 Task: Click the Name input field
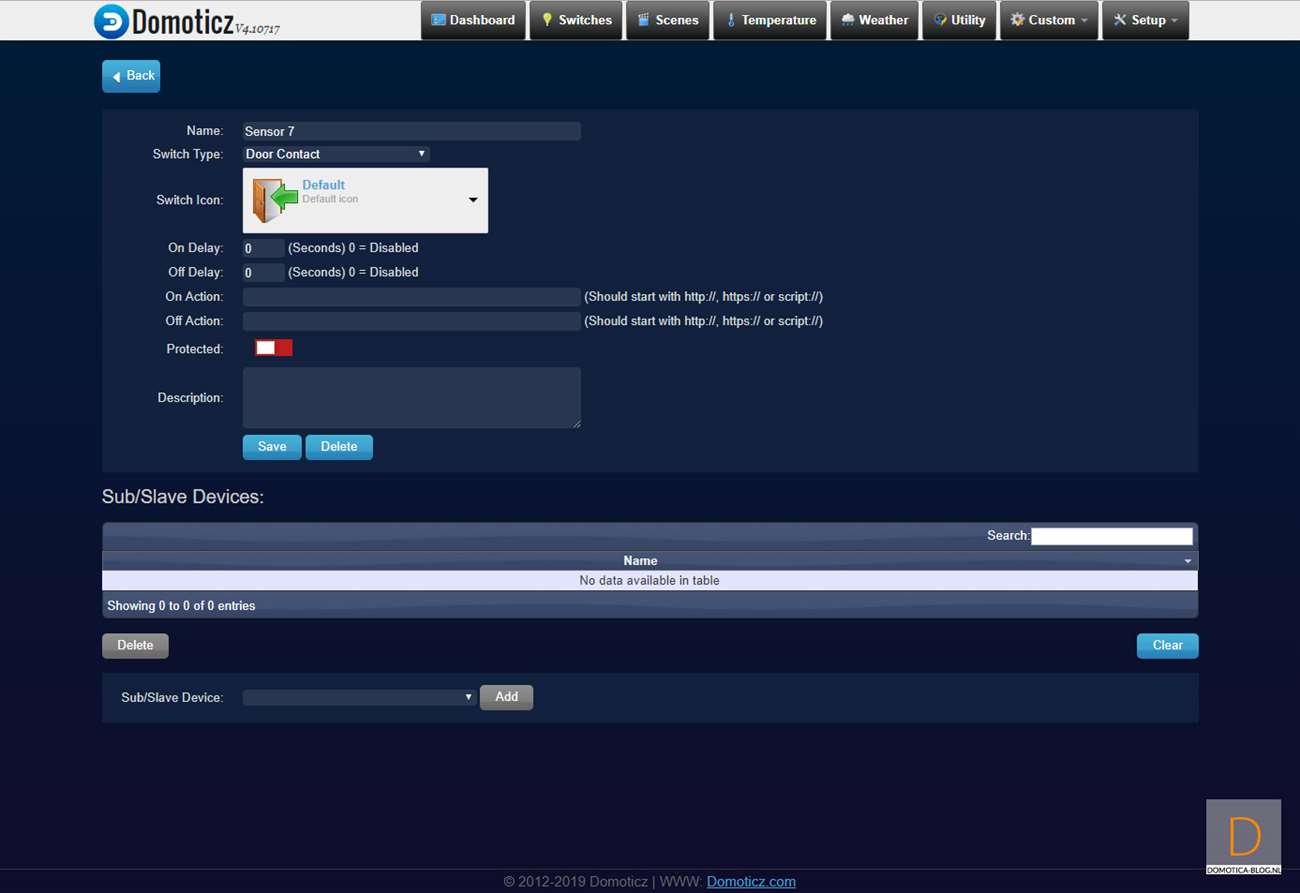411,131
